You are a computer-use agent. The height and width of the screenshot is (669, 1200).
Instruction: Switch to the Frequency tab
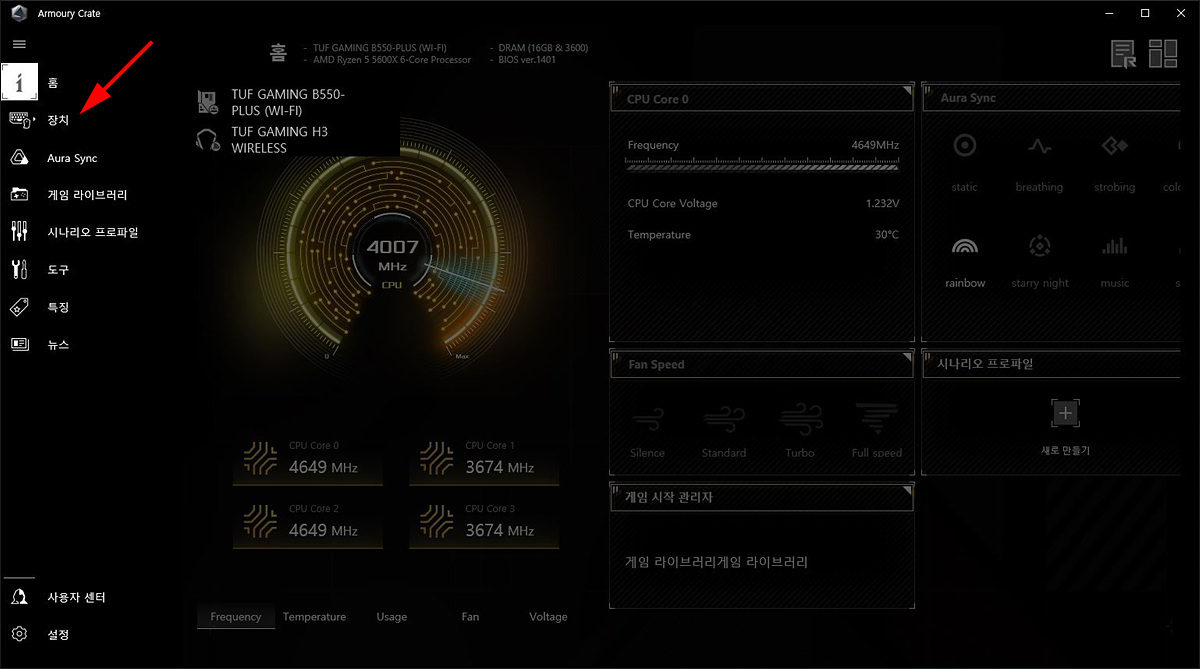[x=236, y=617]
